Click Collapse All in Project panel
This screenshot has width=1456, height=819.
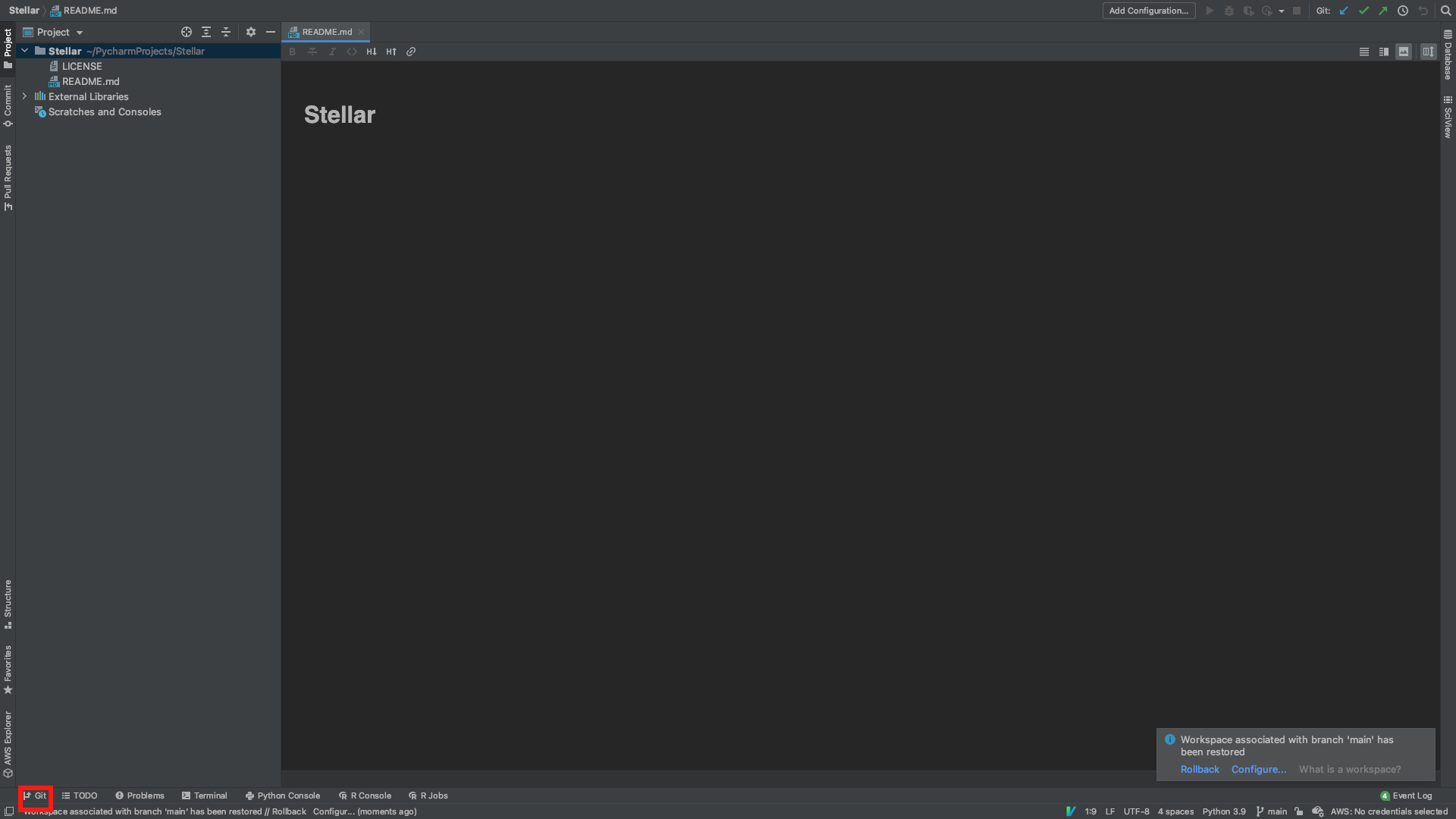click(226, 32)
